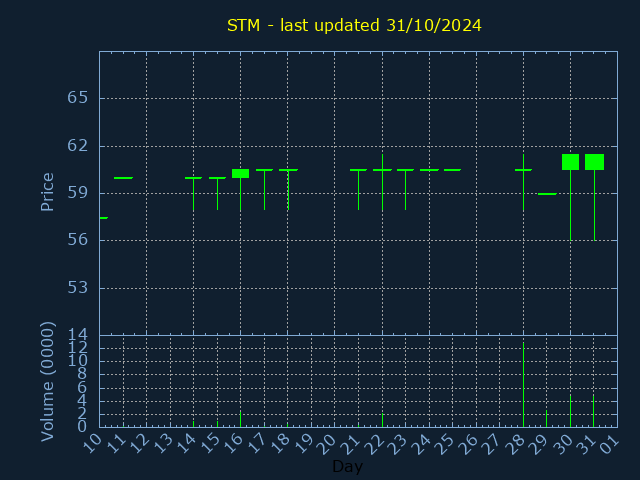Click the day 16 label on the x-axis
Viewport: 640px width, 480px height.
(234, 443)
